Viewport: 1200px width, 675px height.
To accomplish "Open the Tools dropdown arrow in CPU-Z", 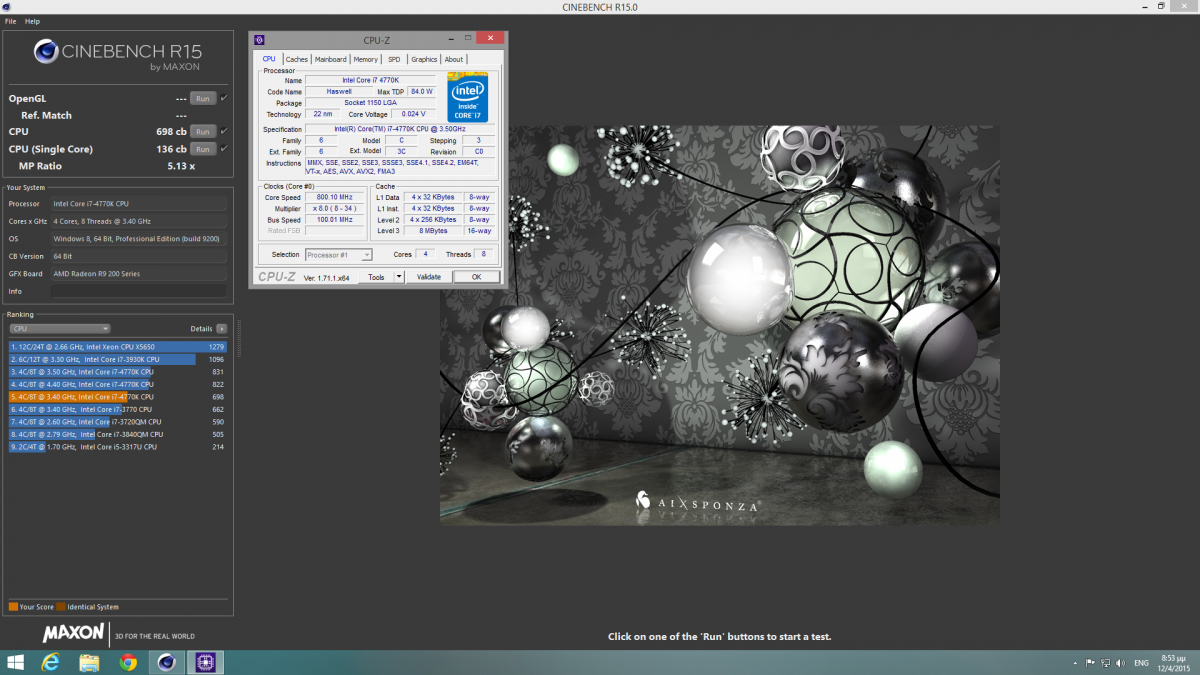I will 399,277.
